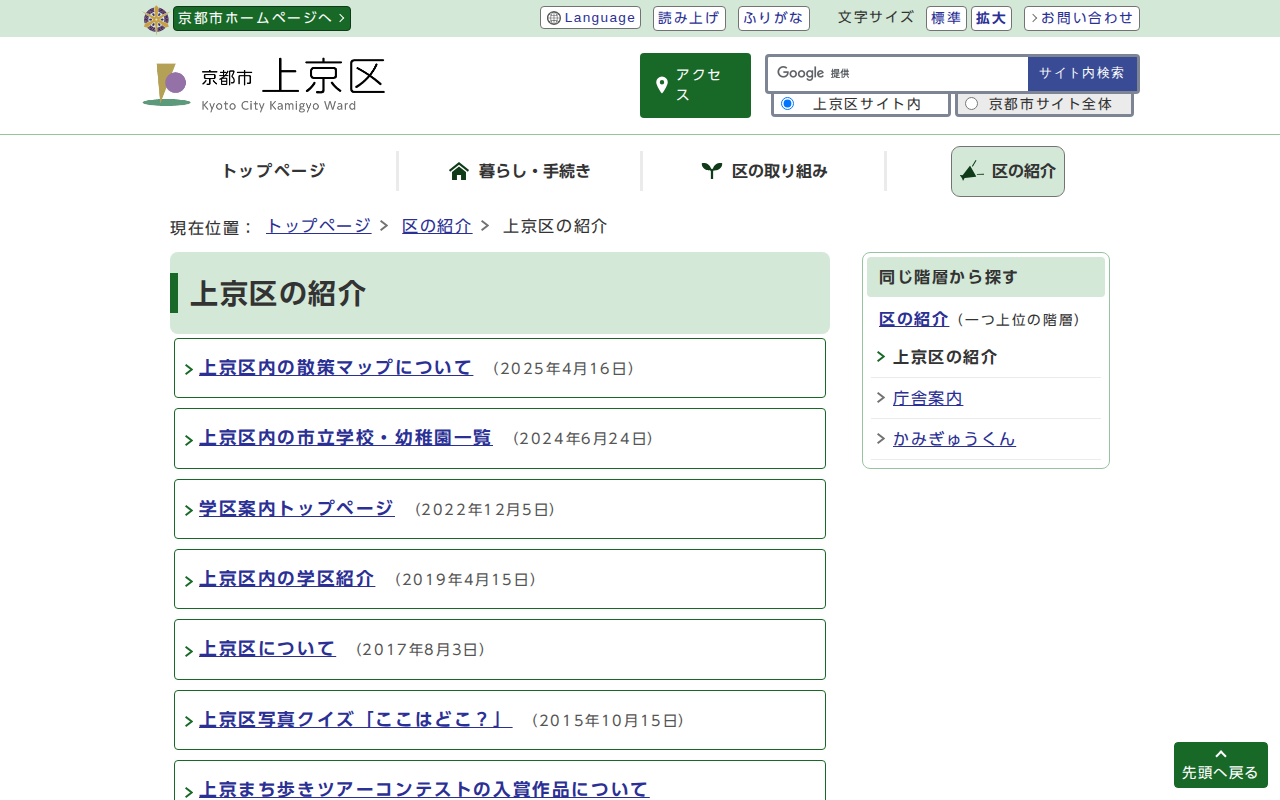
Task: Select the 上京区サイト内 radio button
Action: (787, 104)
